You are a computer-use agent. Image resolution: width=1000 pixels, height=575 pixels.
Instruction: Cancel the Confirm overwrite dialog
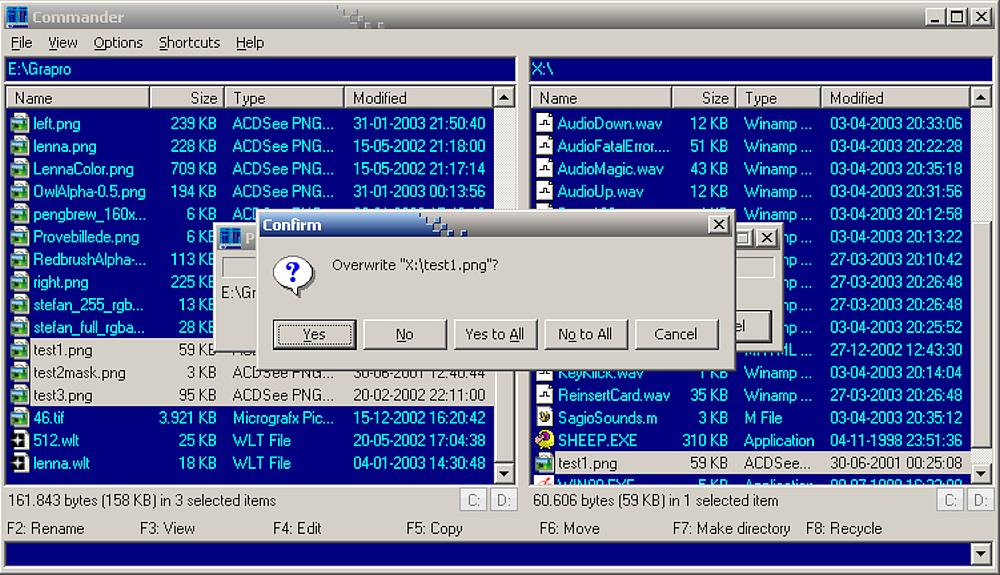(676, 334)
